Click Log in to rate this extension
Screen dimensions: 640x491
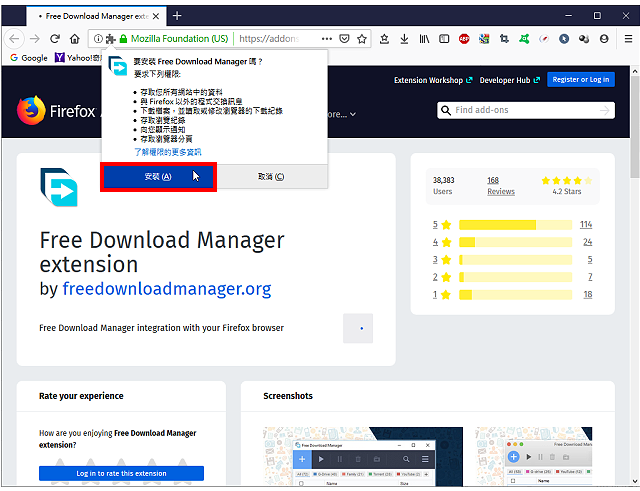point(121,473)
